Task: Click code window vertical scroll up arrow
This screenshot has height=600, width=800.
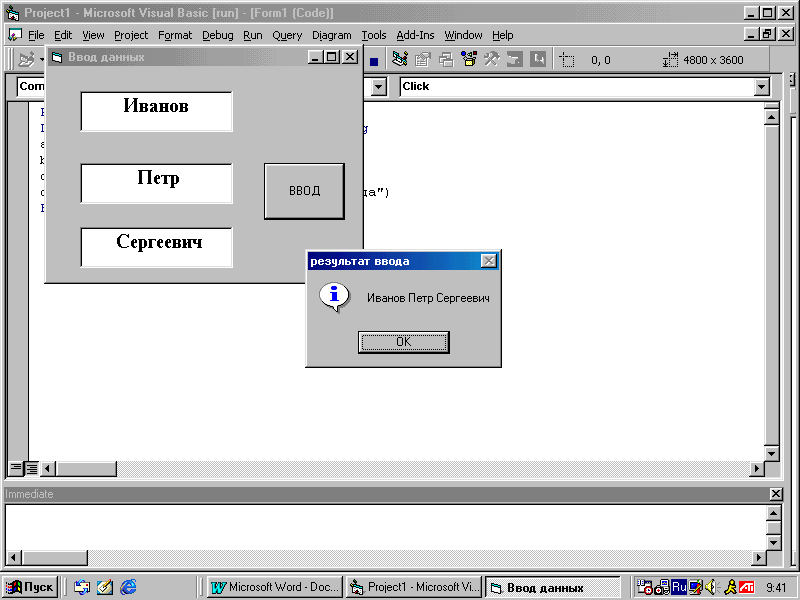Action: [x=771, y=117]
